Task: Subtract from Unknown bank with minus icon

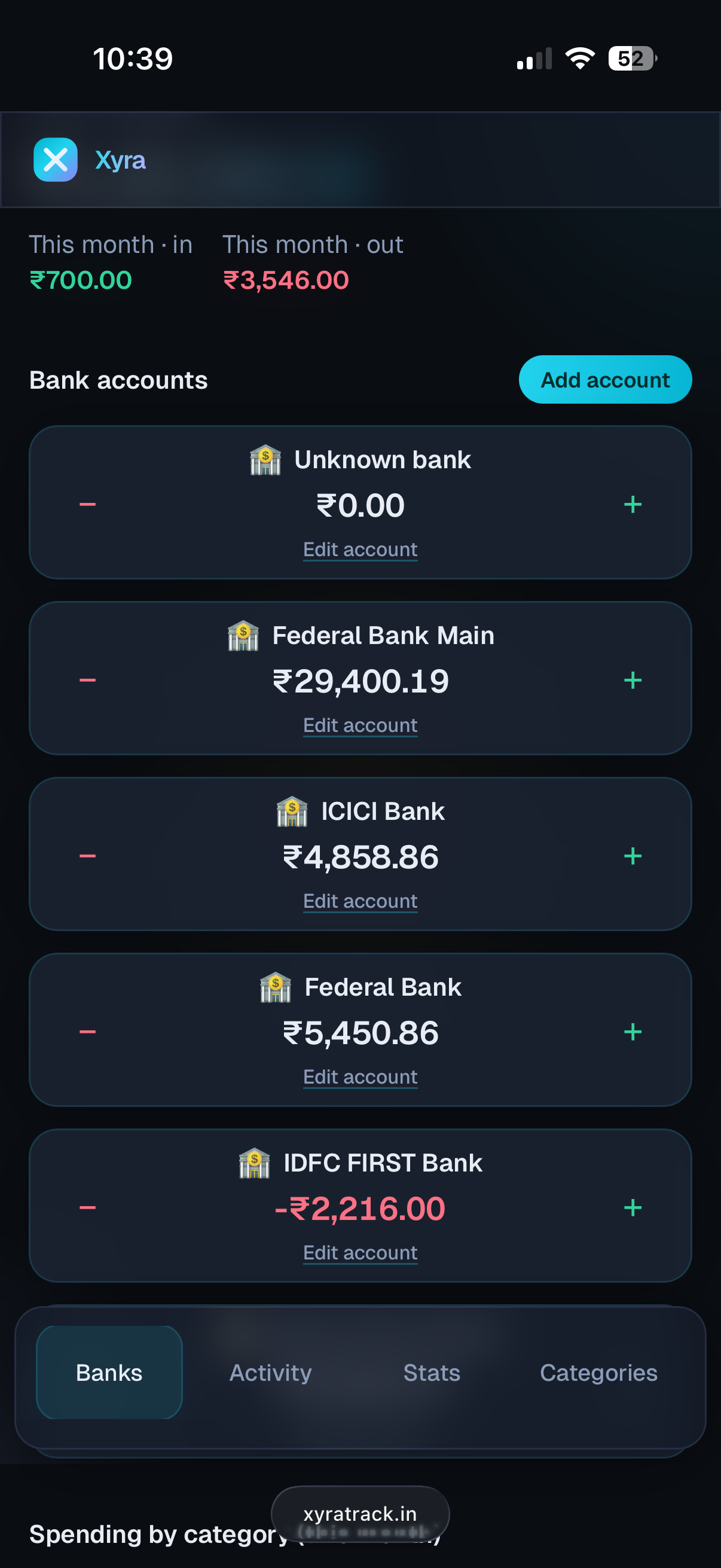Action: [88, 504]
